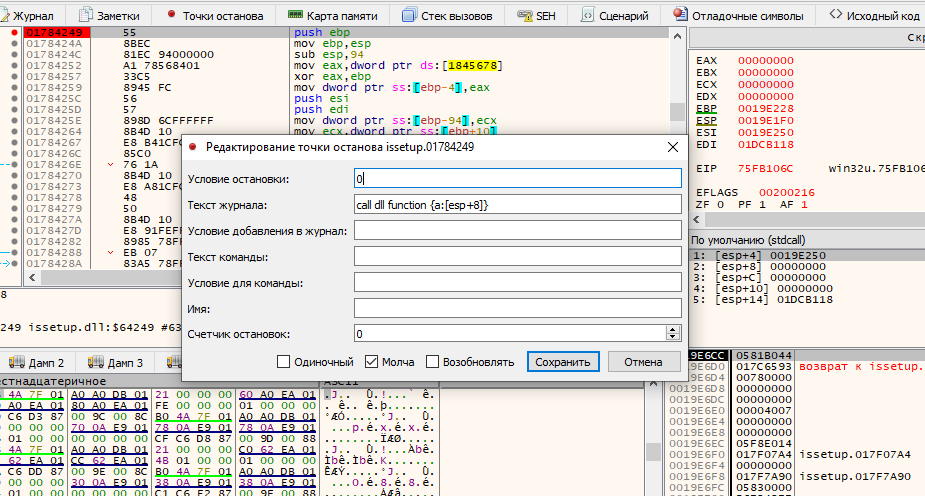The height and width of the screenshot is (496, 925).
Task: Decrease Счетчик остановок with down arrow
Action: (672, 337)
